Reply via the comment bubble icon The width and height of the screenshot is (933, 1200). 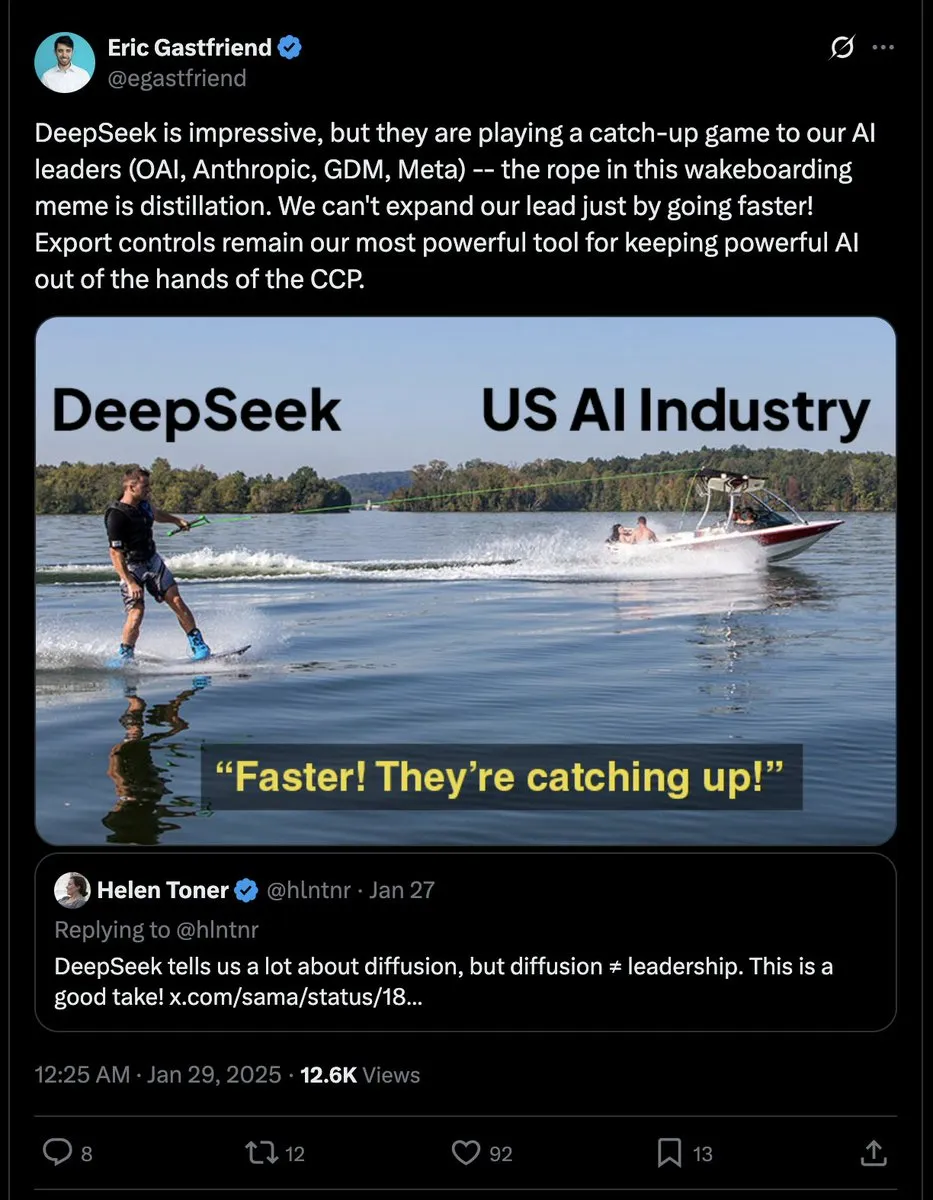(58, 1153)
